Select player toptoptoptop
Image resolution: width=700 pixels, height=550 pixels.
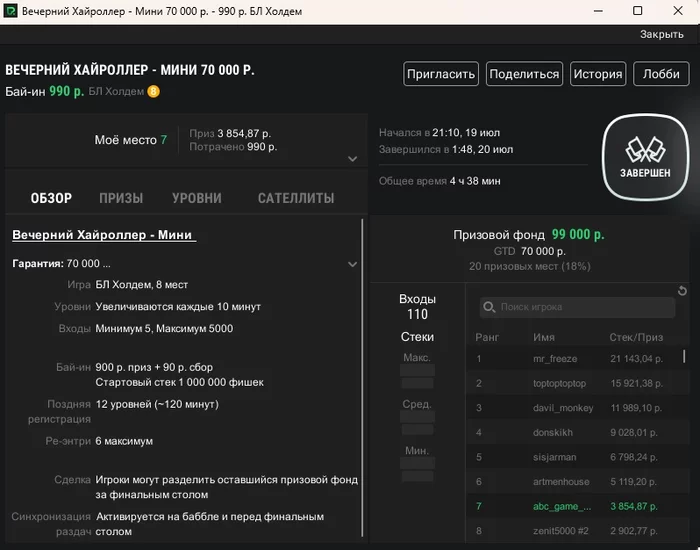coord(559,383)
